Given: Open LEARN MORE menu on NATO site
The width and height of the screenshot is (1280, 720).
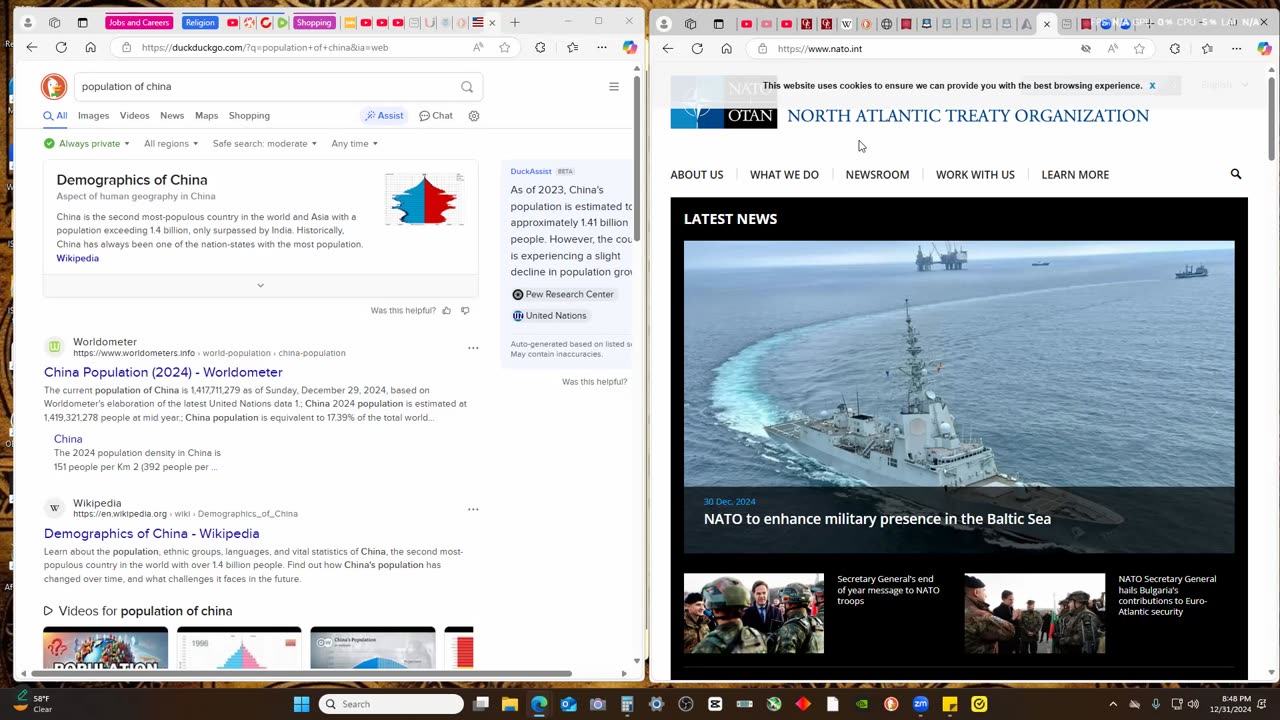Looking at the screenshot, I should tap(1075, 174).
